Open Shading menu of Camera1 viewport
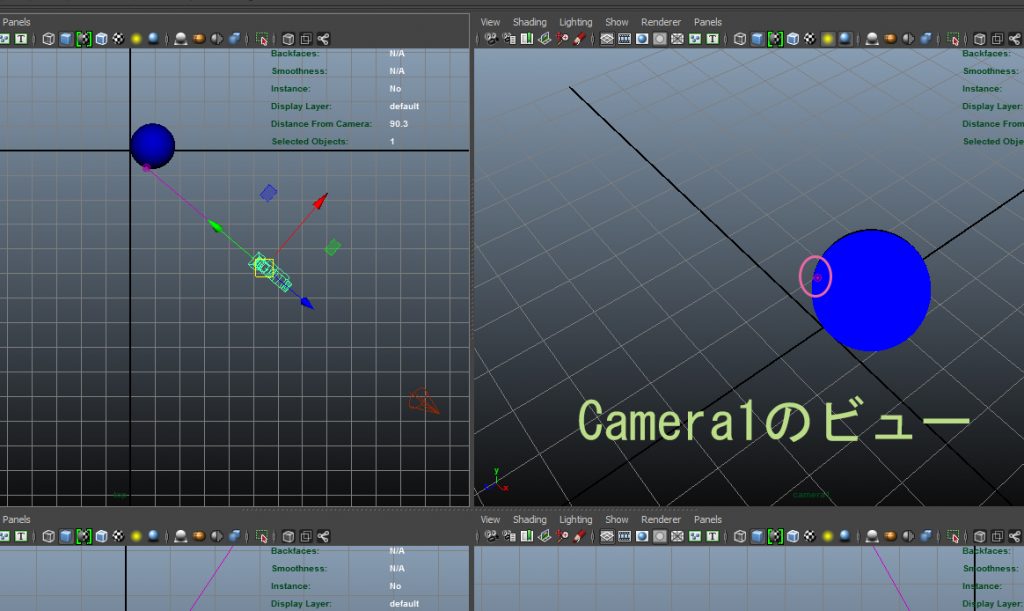Screen dimensions: 1024x611 (x=530, y=22)
